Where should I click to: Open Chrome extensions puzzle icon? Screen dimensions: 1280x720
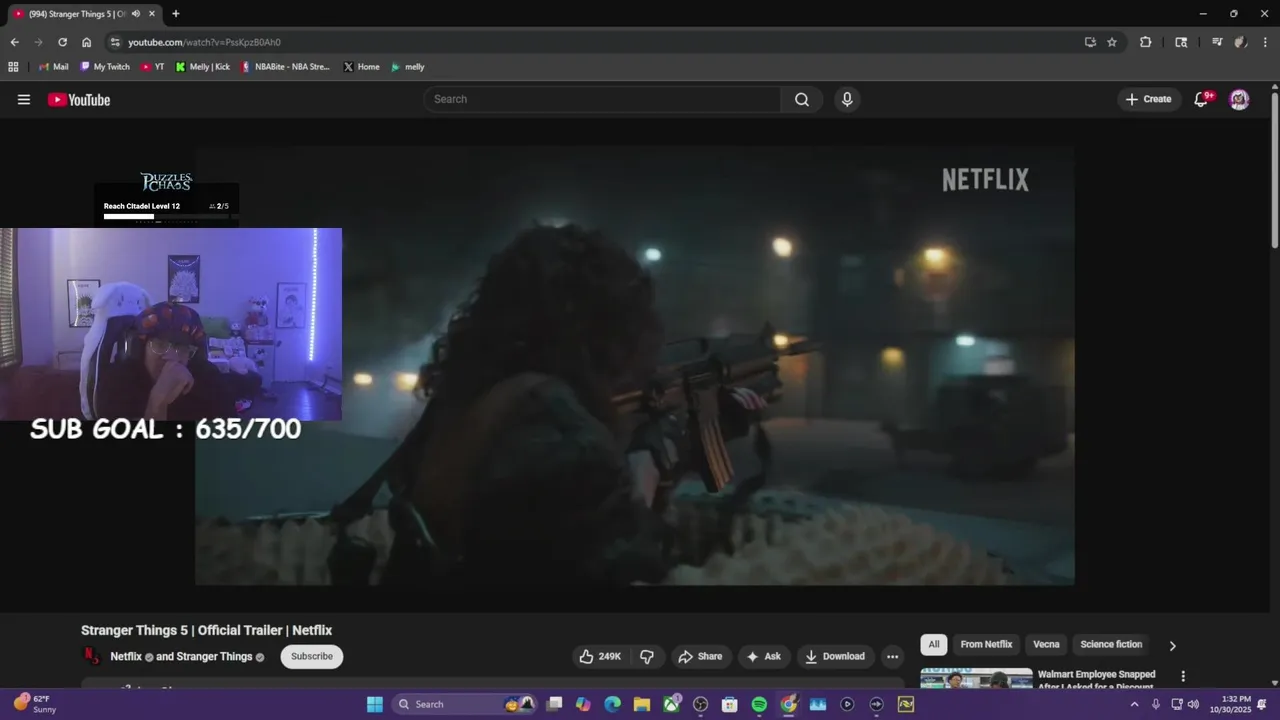point(1146,42)
